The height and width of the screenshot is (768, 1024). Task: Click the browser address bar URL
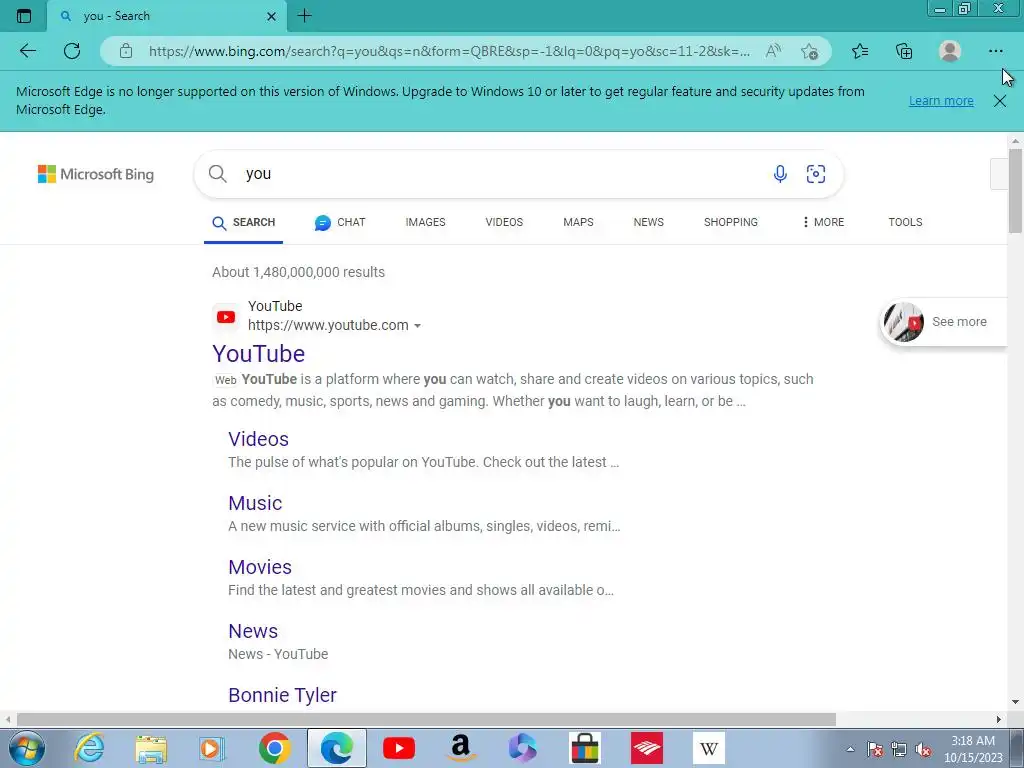point(449,51)
